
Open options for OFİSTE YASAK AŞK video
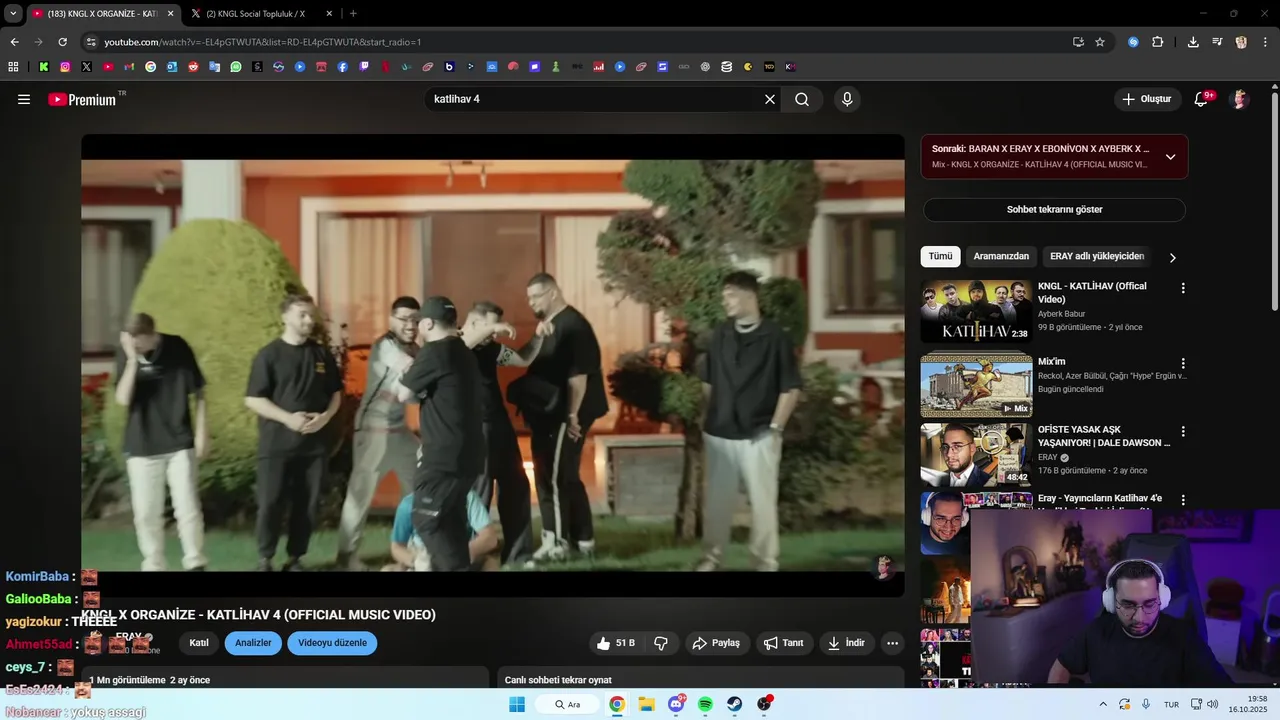pyautogui.click(x=1183, y=432)
